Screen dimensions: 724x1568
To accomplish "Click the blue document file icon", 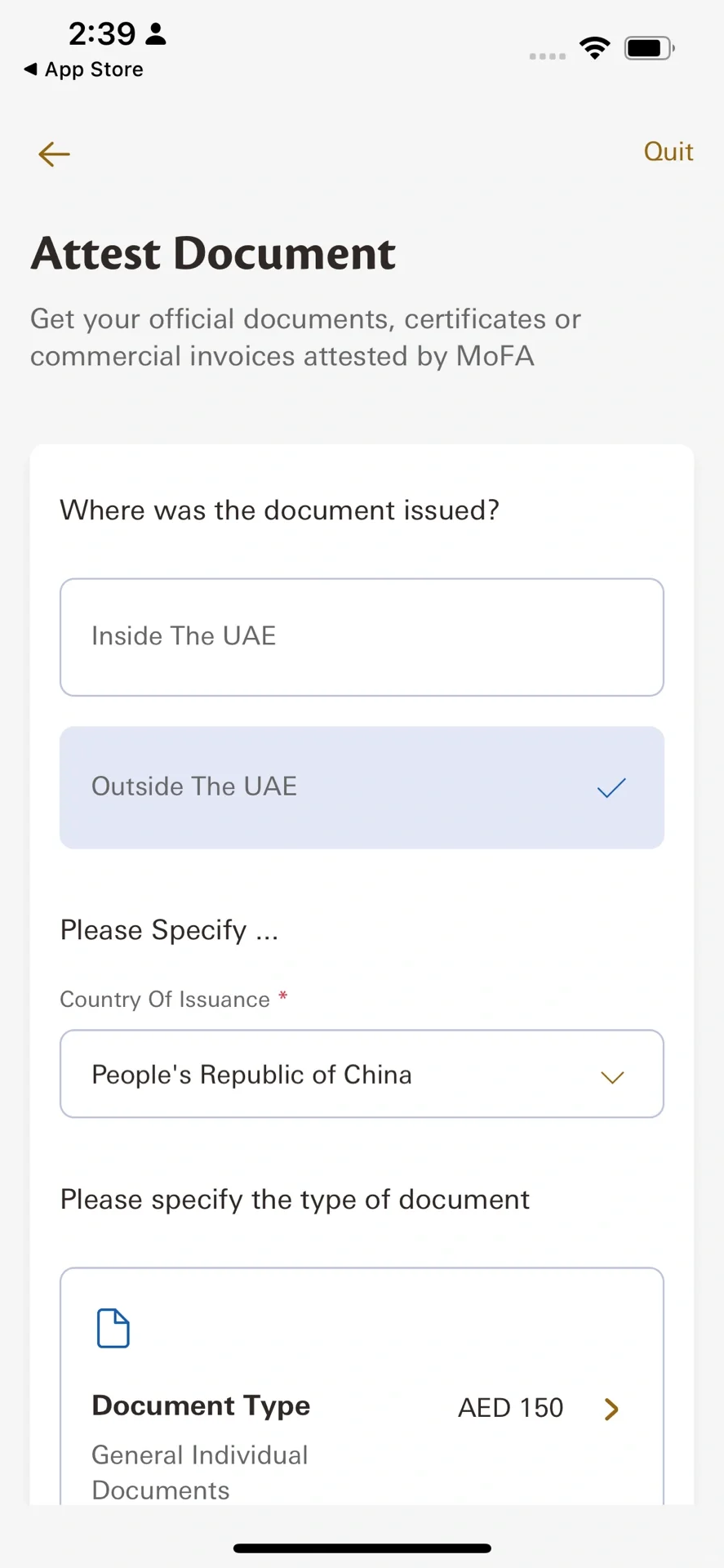I will [x=113, y=1328].
